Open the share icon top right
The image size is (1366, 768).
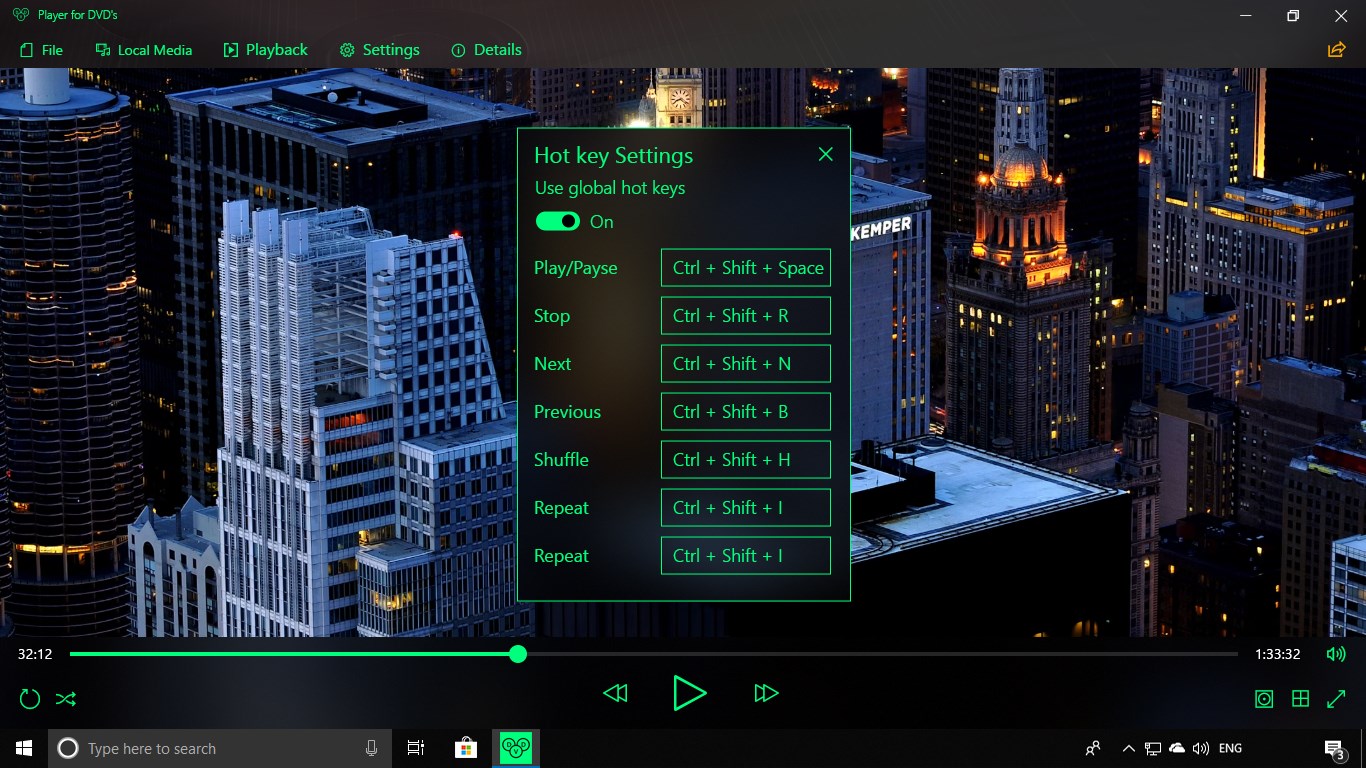coord(1337,49)
